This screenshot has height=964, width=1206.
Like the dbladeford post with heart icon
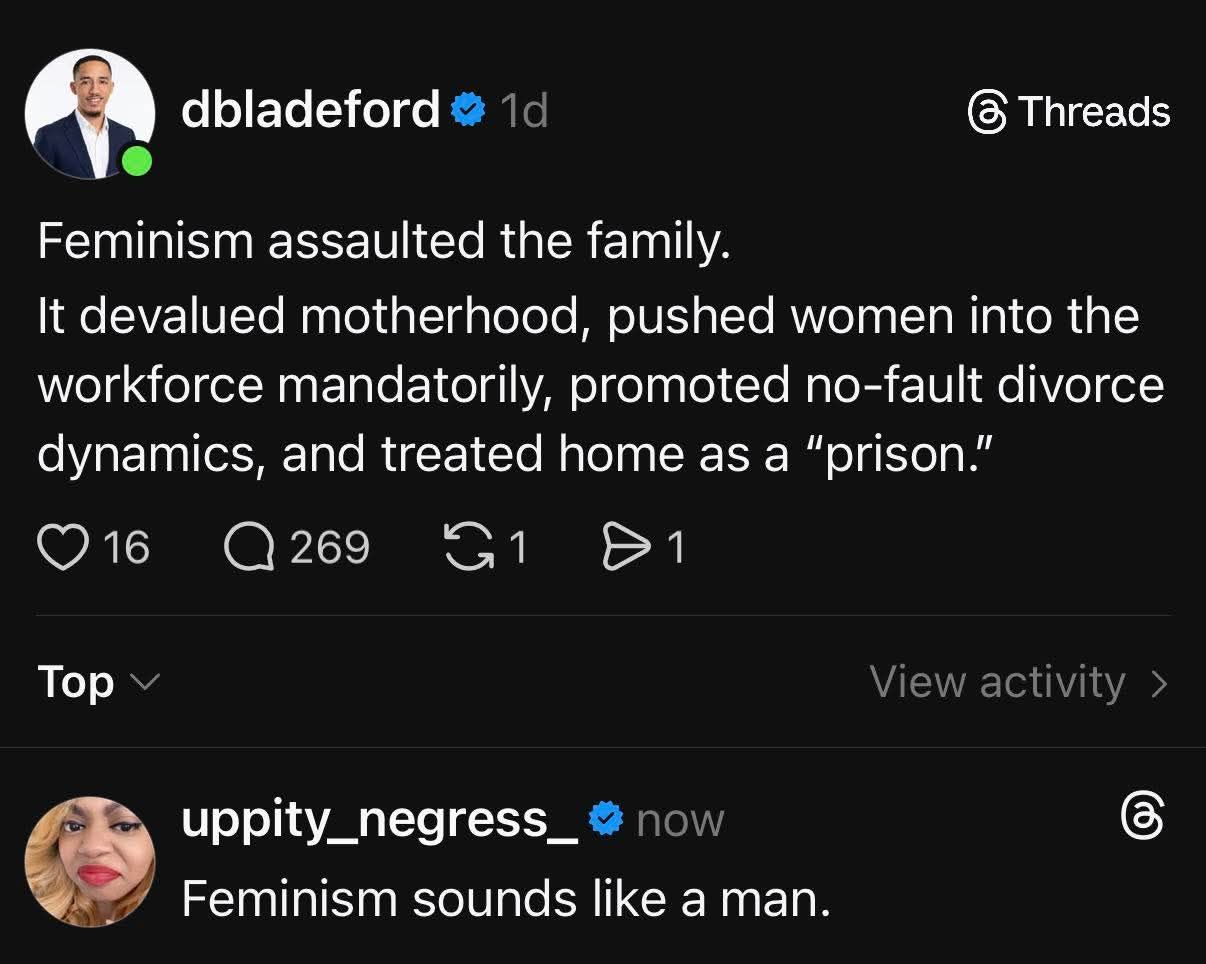[62, 548]
